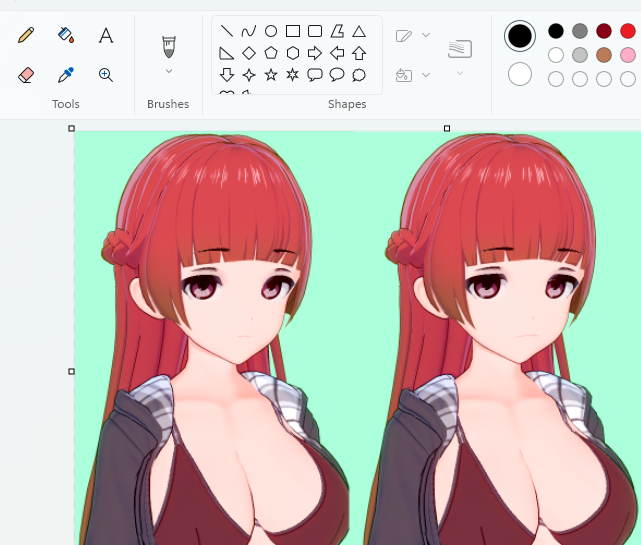The width and height of the screenshot is (641, 545).
Task: Pick the Triangle shape
Action: [359, 31]
